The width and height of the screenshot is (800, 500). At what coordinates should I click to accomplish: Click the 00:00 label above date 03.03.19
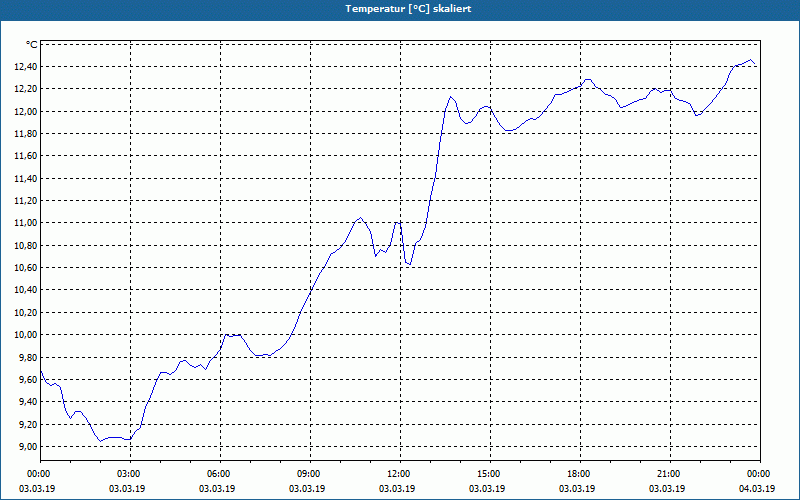click(41, 474)
